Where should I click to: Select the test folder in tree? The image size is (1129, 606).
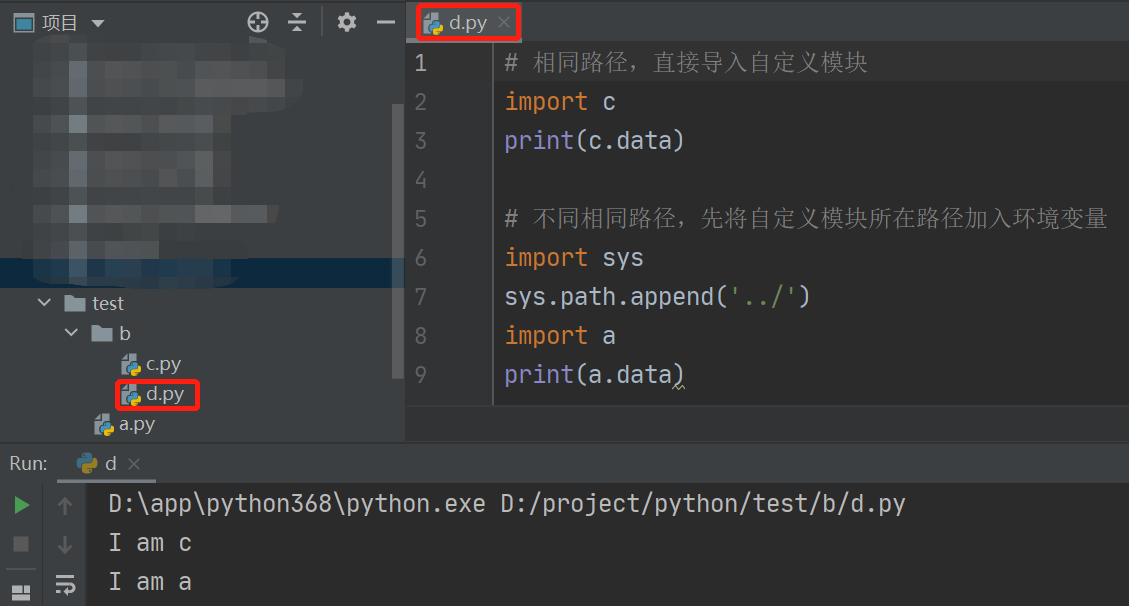108,303
